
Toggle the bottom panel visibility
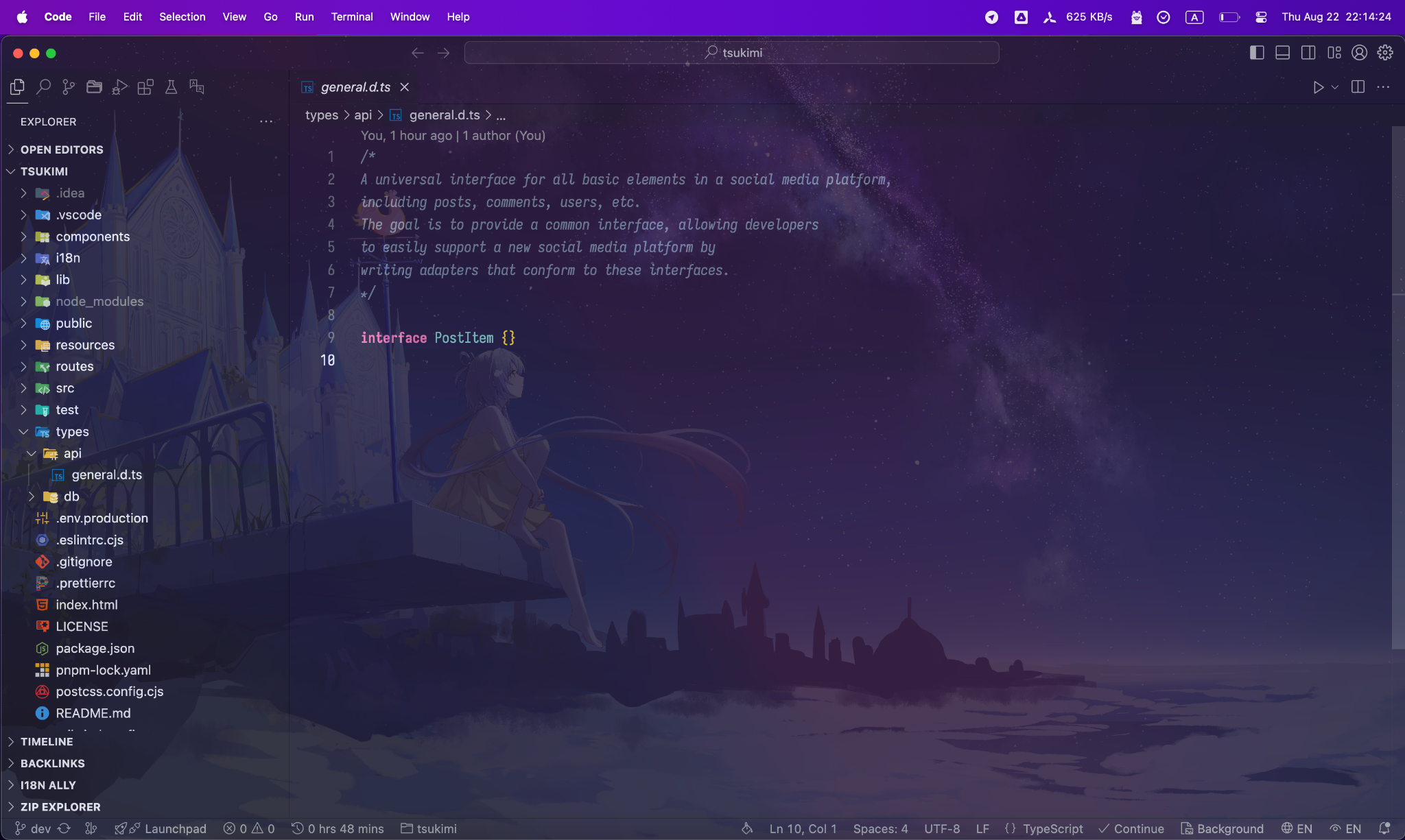pos(1282,52)
